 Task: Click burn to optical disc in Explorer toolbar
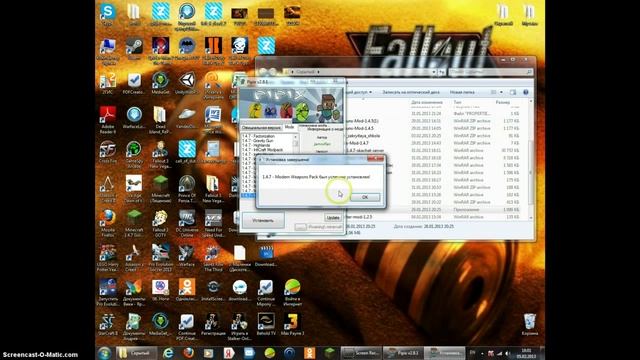pyautogui.click(x=411, y=92)
